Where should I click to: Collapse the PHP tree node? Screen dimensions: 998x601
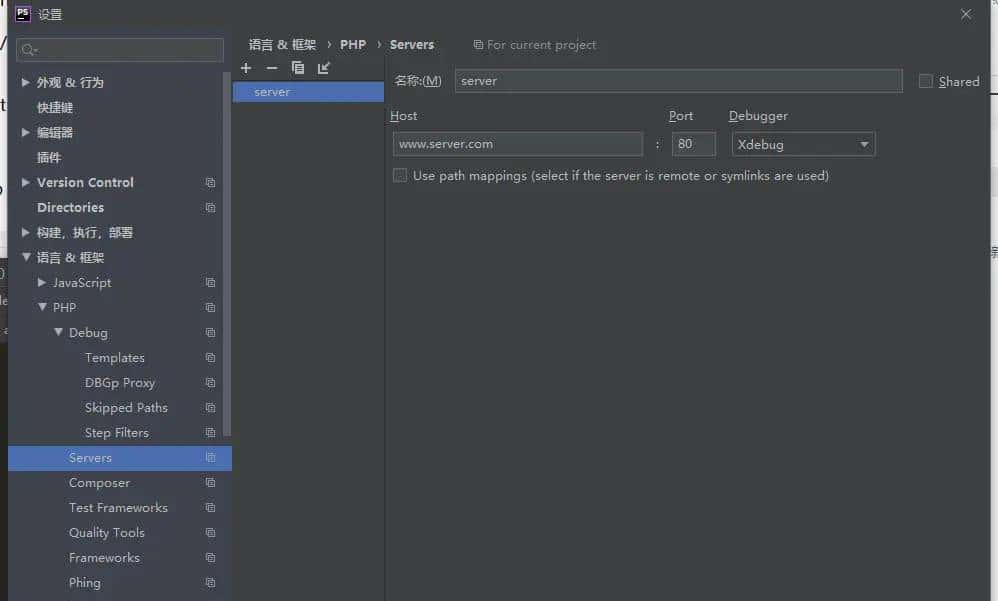[41, 307]
